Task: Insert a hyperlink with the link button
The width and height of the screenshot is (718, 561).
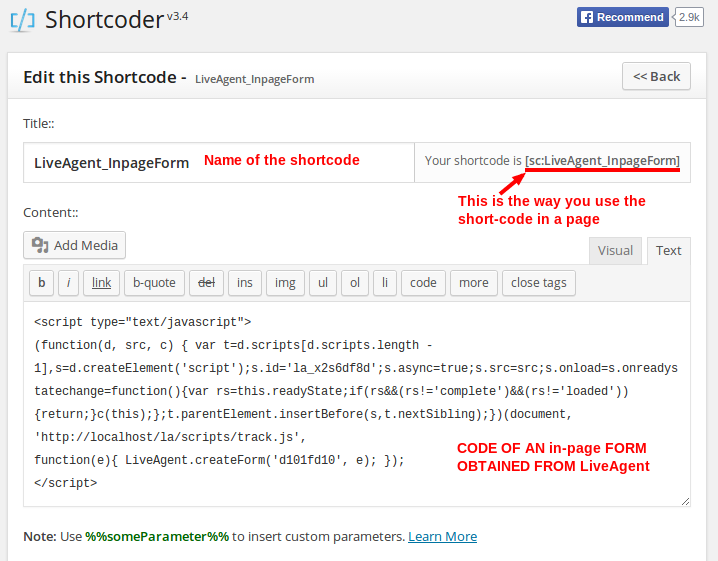Action: coord(101,283)
